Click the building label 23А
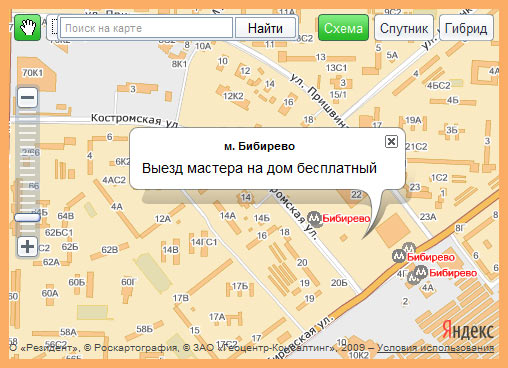Viewport: 508px width, 368px height. click(x=428, y=217)
